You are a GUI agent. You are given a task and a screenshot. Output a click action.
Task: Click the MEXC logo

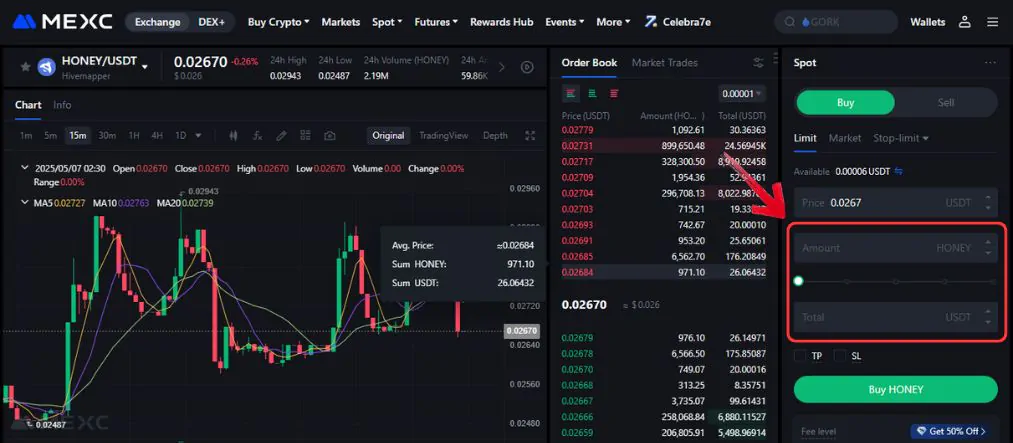pyautogui.click(x=62, y=22)
